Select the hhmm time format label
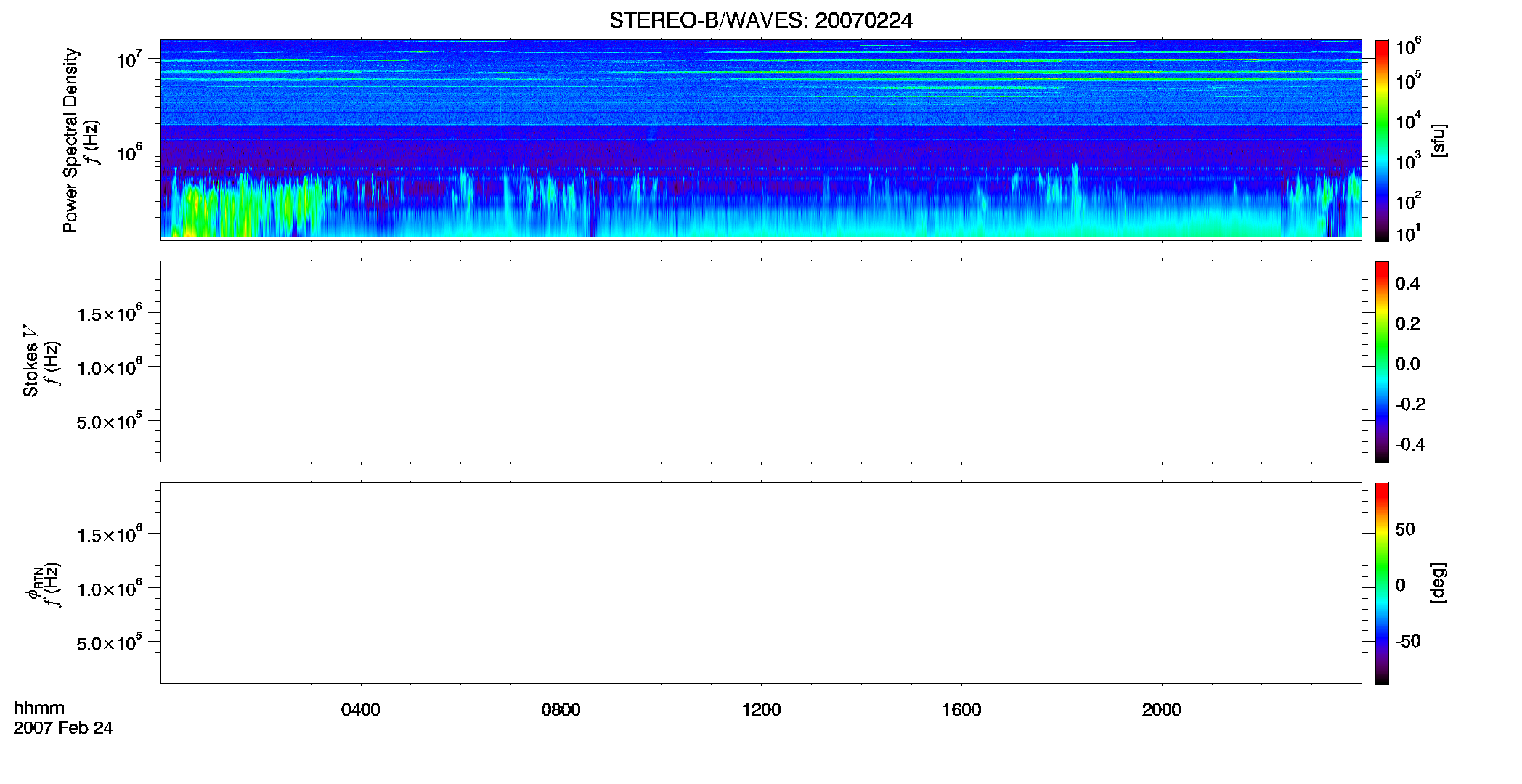The image size is (1522, 784). click(x=39, y=708)
